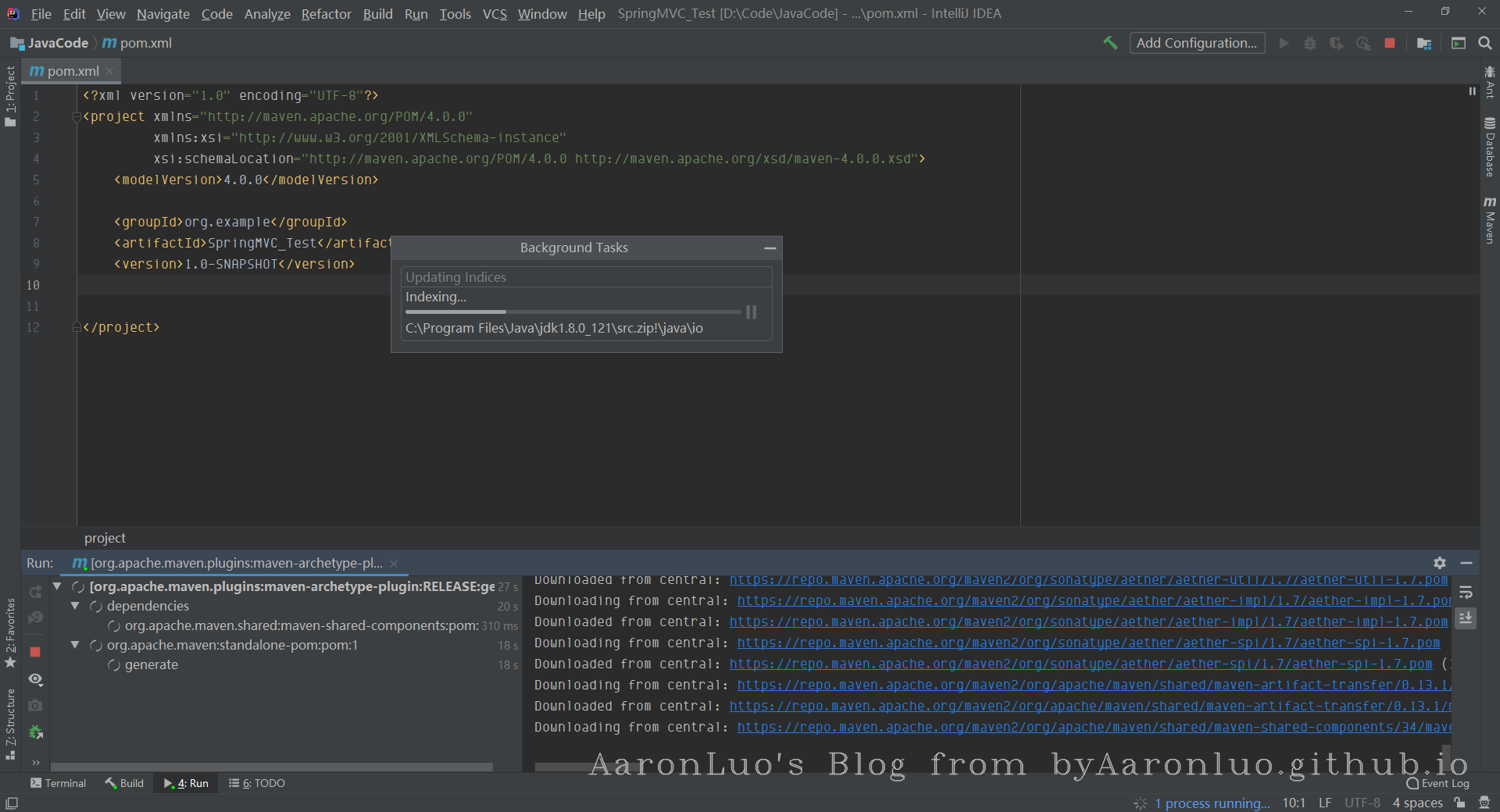The width and height of the screenshot is (1500, 812).
Task: Close the pom.xml editor tab
Action: pyautogui.click(x=109, y=71)
